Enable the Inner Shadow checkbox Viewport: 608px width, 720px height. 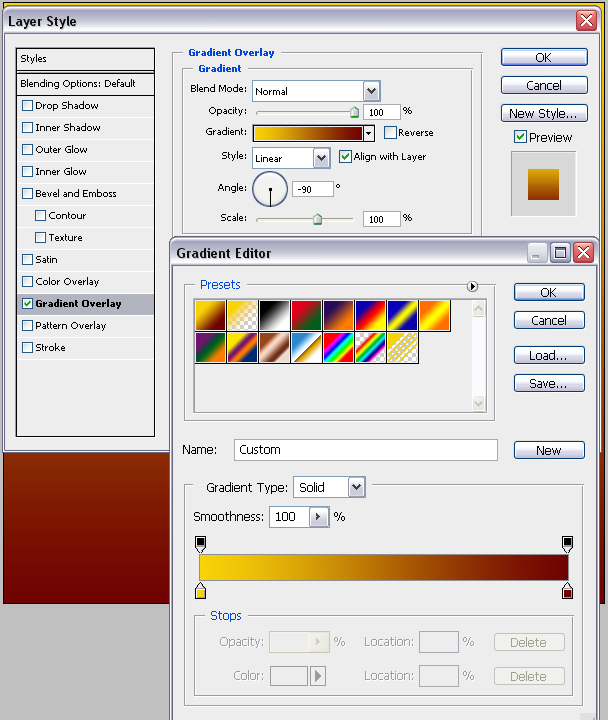[28, 127]
